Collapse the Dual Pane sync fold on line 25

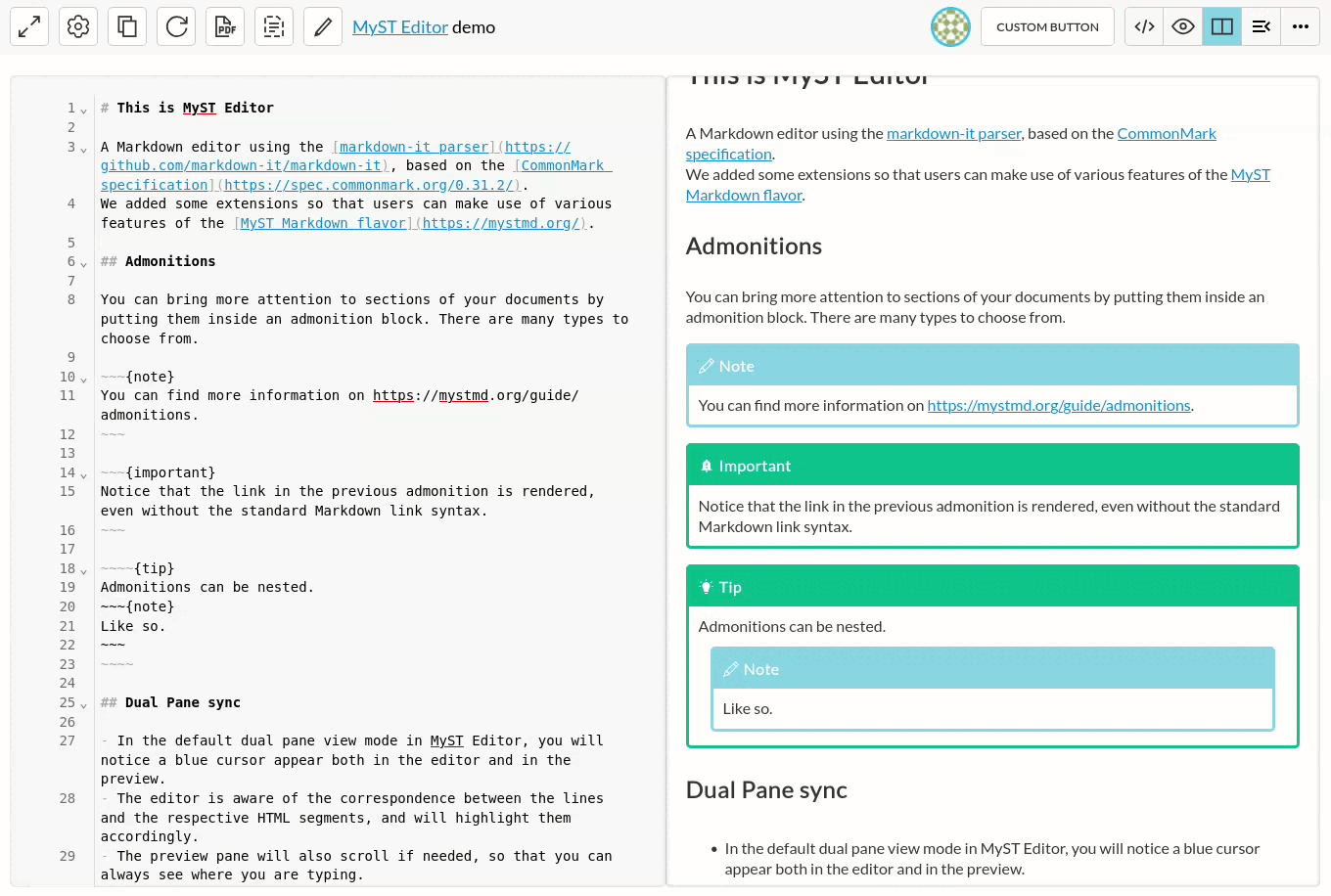click(x=83, y=704)
